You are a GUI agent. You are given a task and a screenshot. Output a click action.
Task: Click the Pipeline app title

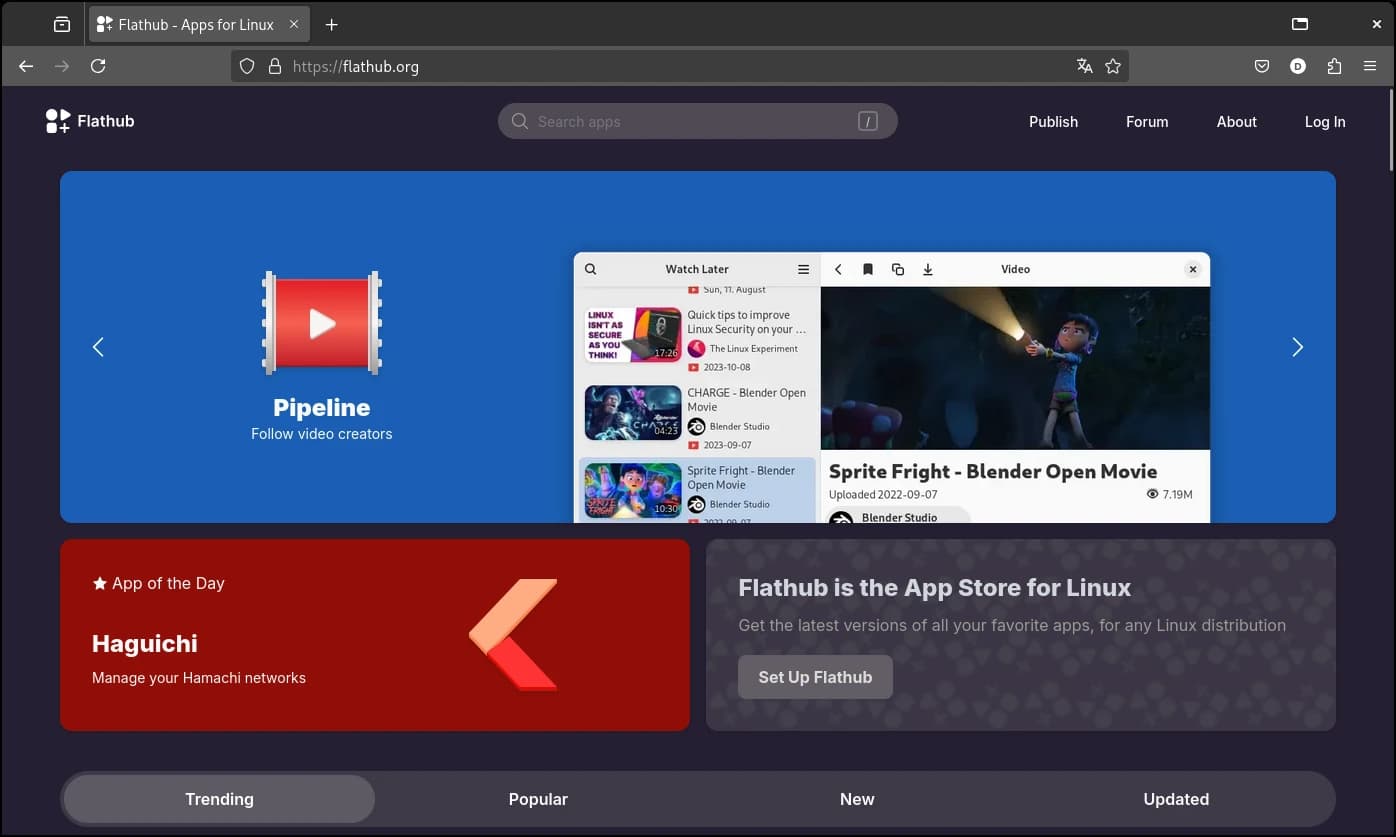[322, 407]
